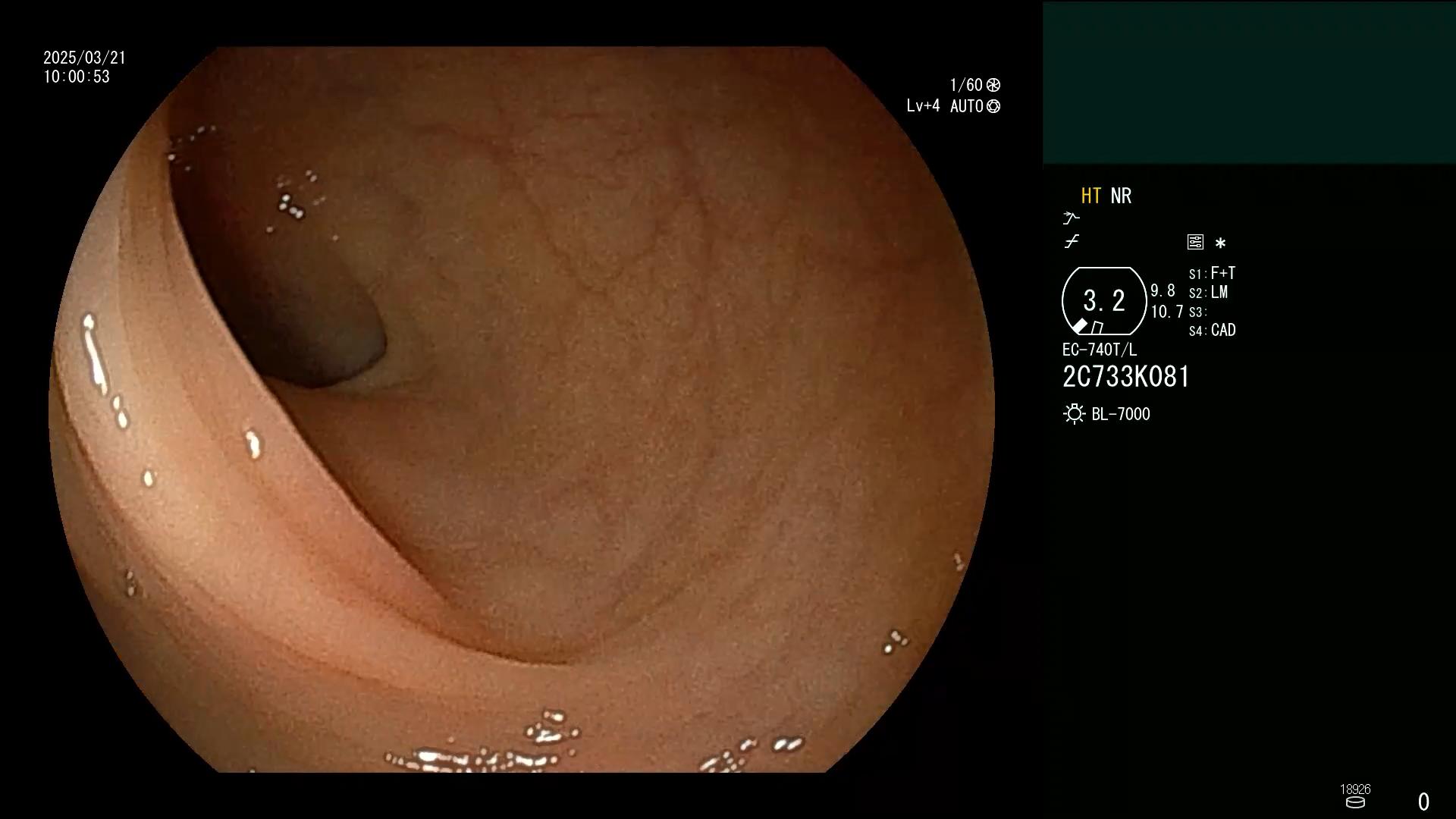Image resolution: width=1456 pixels, height=819 pixels.
Task: Click the 1/60 shutter speed value
Action: pyautogui.click(x=966, y=85)
